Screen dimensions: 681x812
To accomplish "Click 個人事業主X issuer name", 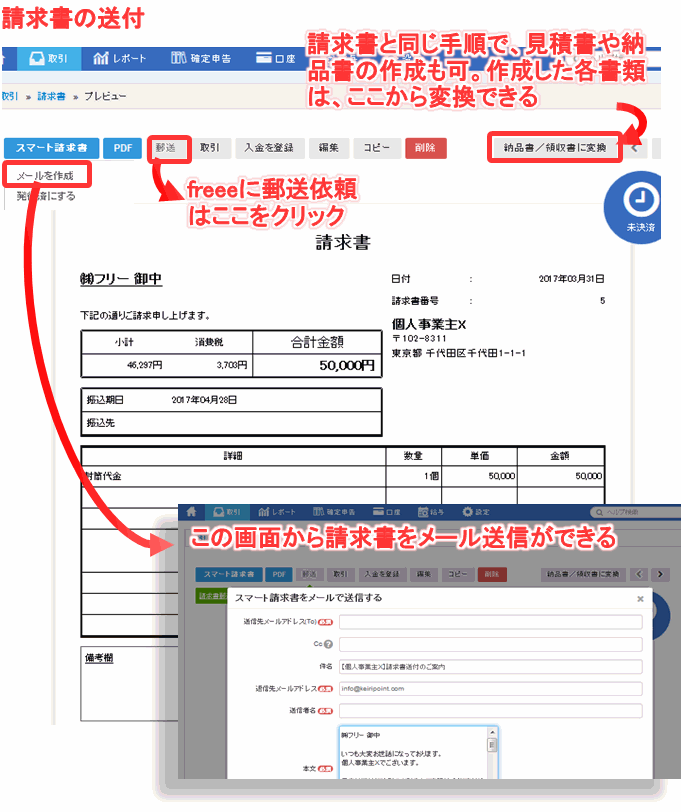I will 429,324.
